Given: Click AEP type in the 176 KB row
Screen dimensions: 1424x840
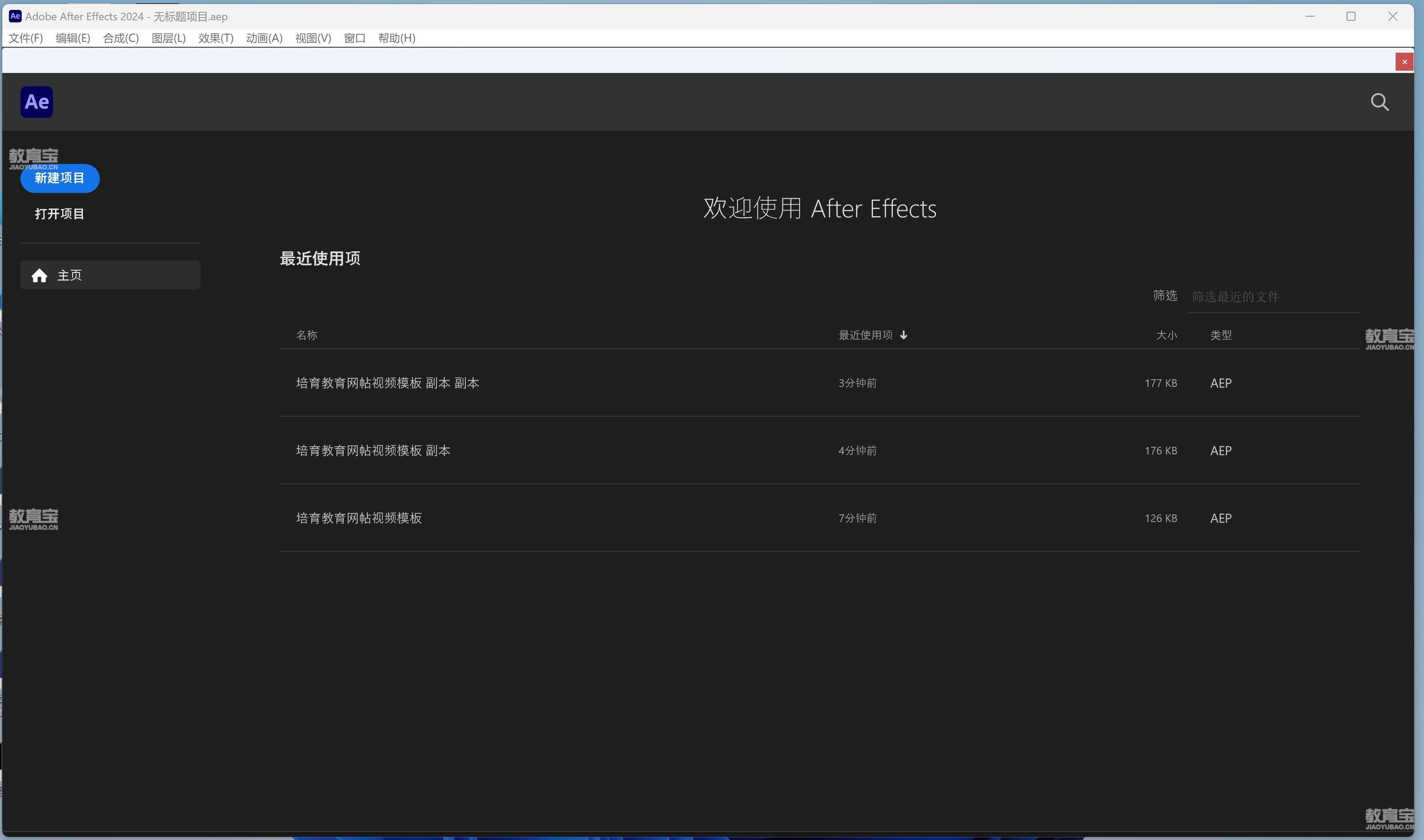Looking at the screenshot, I should (1221, 450).
